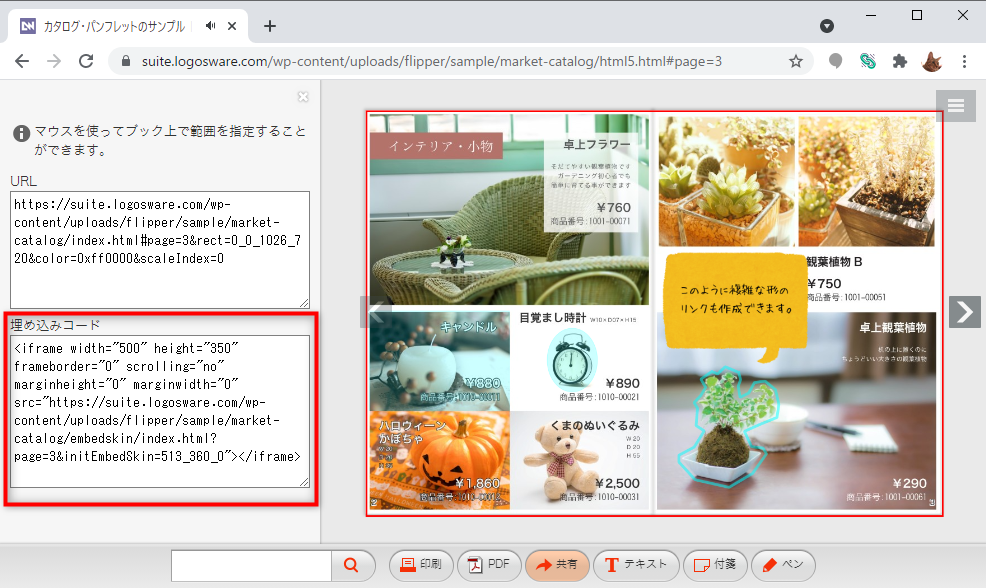Click the 印刷 print button
Image resolution: width=986 pixels, height=588 pixels.
(421, 565)
